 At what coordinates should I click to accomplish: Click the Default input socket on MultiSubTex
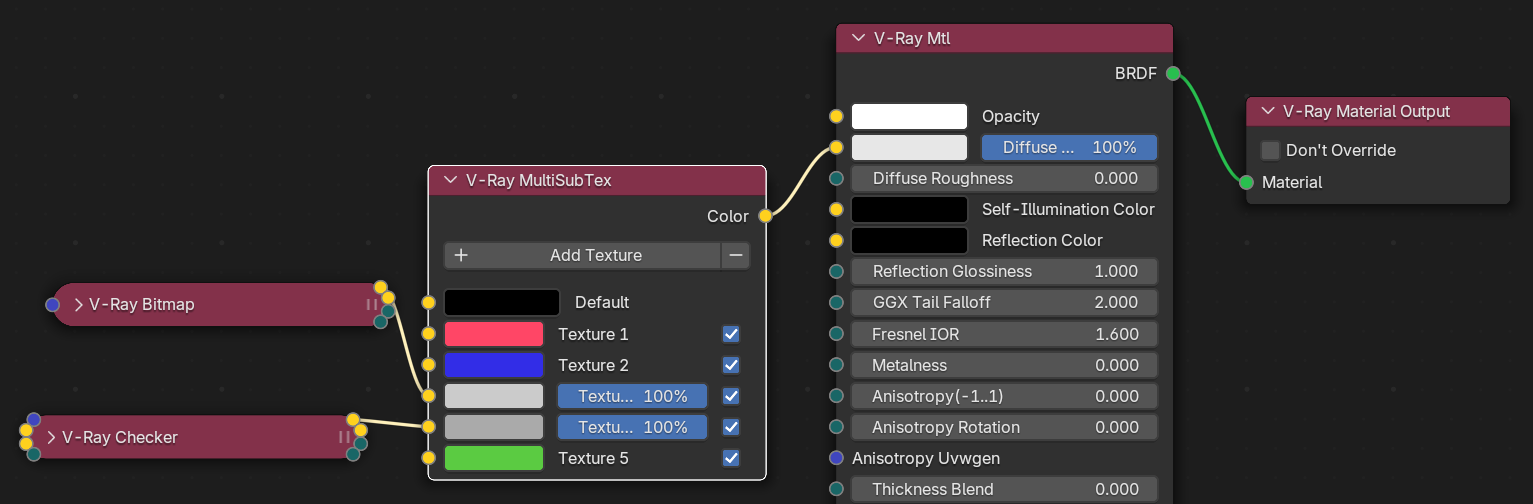click(x=429, y=302)
